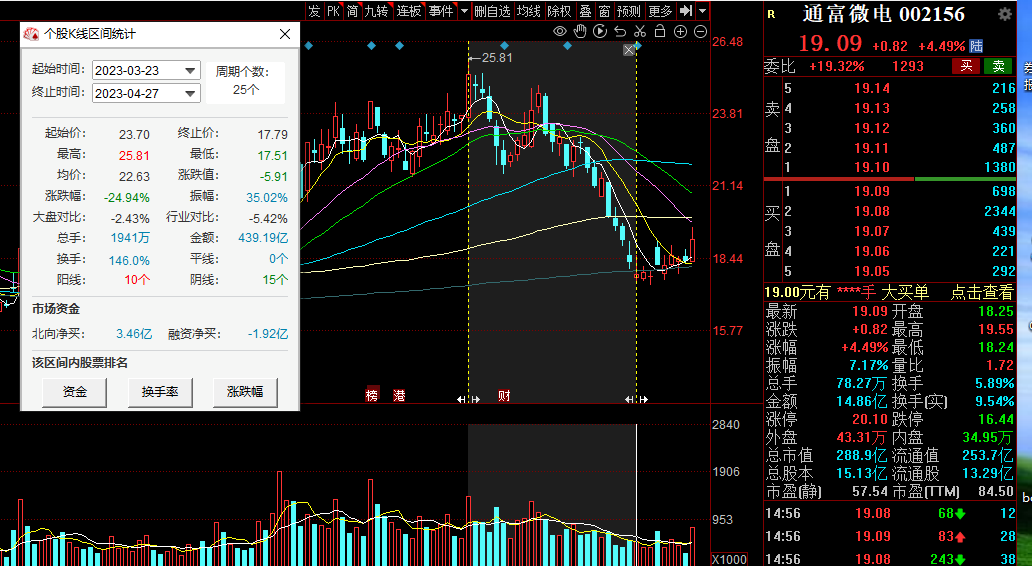Expand the dropdown arrow after 事件
This screenshot has width=1032, height=566.
(464, 11)
